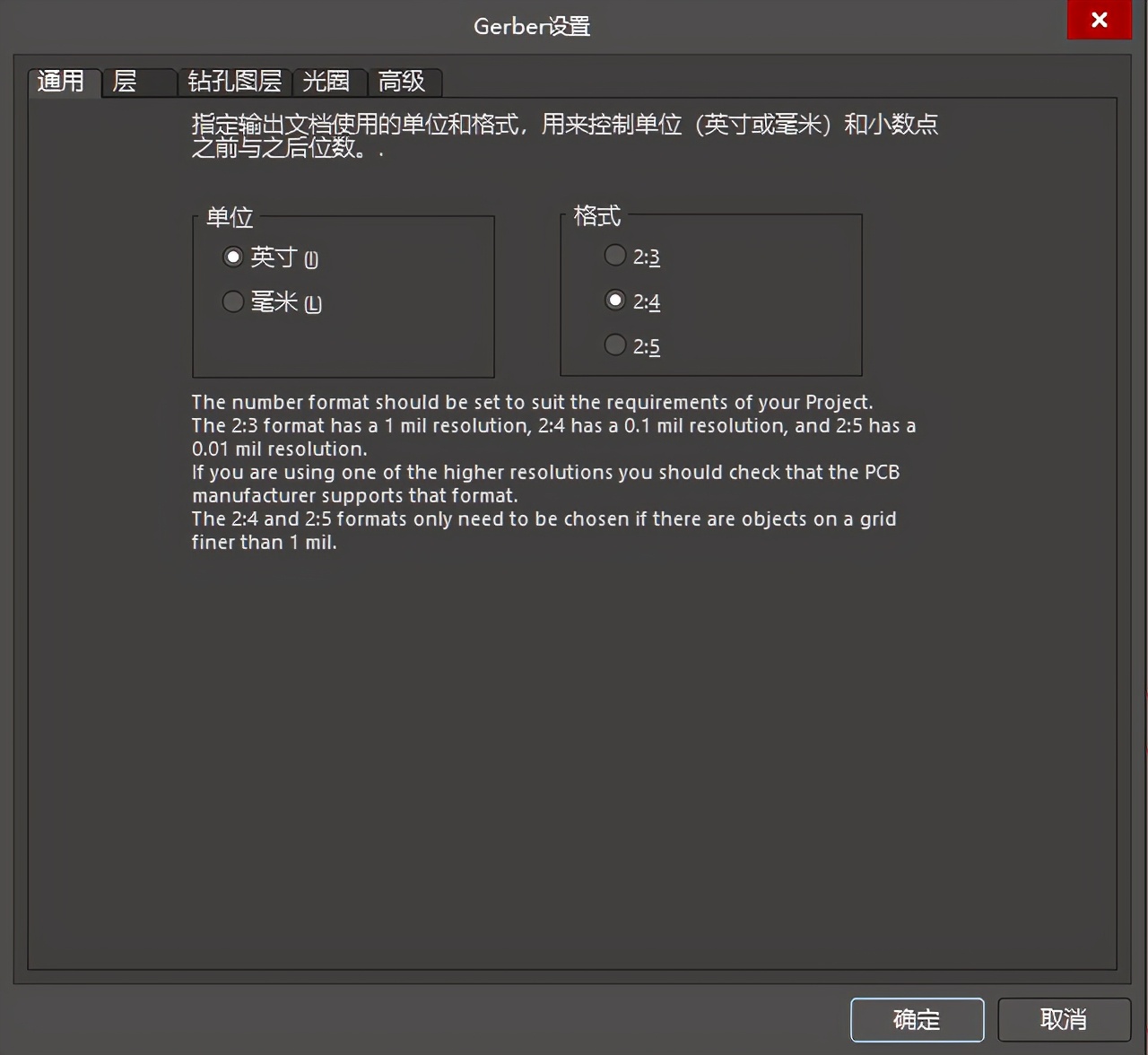Close the Gerber设置 dialog
The width and height of the screenshot is (1148, 1055).
tap(1100, 20)
